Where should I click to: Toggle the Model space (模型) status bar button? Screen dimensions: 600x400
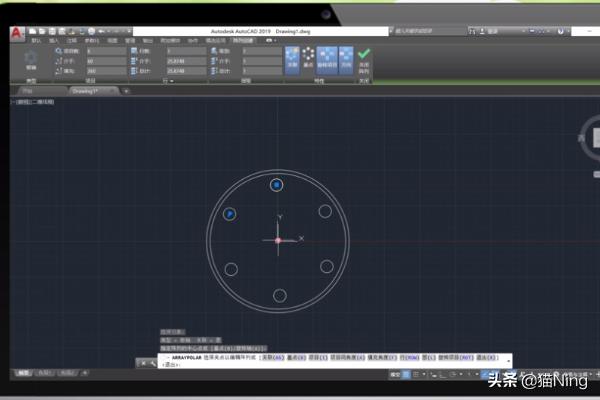395,374
